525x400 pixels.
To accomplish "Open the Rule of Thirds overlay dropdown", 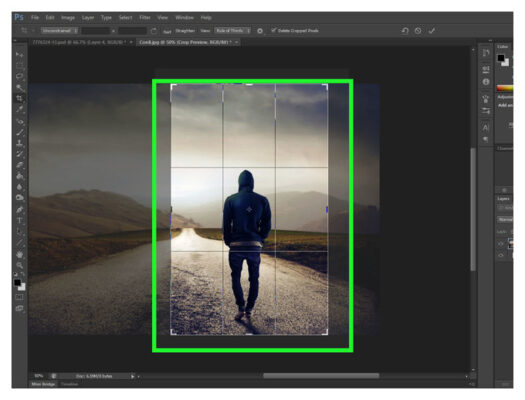I will click(x=232, y=31).
